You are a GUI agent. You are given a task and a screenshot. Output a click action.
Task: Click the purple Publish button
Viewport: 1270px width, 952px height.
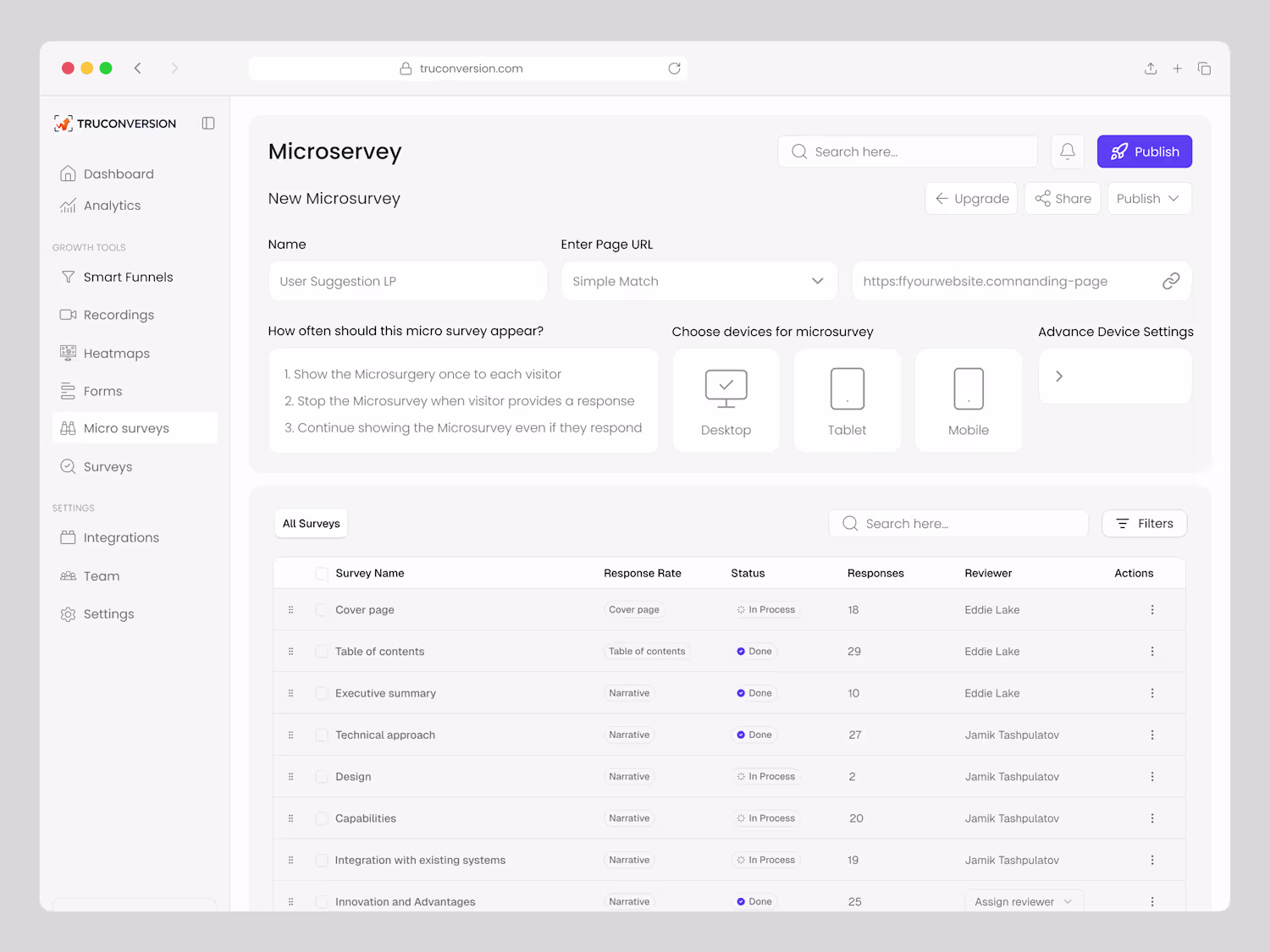tap(1145, 151)
